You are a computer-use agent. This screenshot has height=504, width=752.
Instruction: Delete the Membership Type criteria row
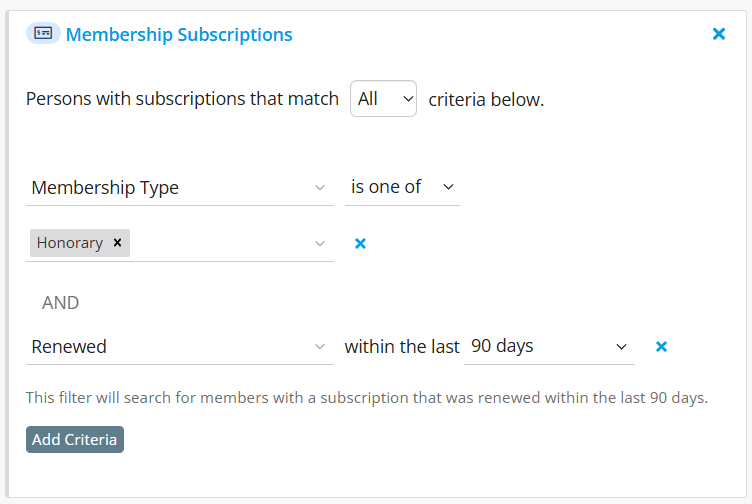pyautogui.click(x=360, y=244)
